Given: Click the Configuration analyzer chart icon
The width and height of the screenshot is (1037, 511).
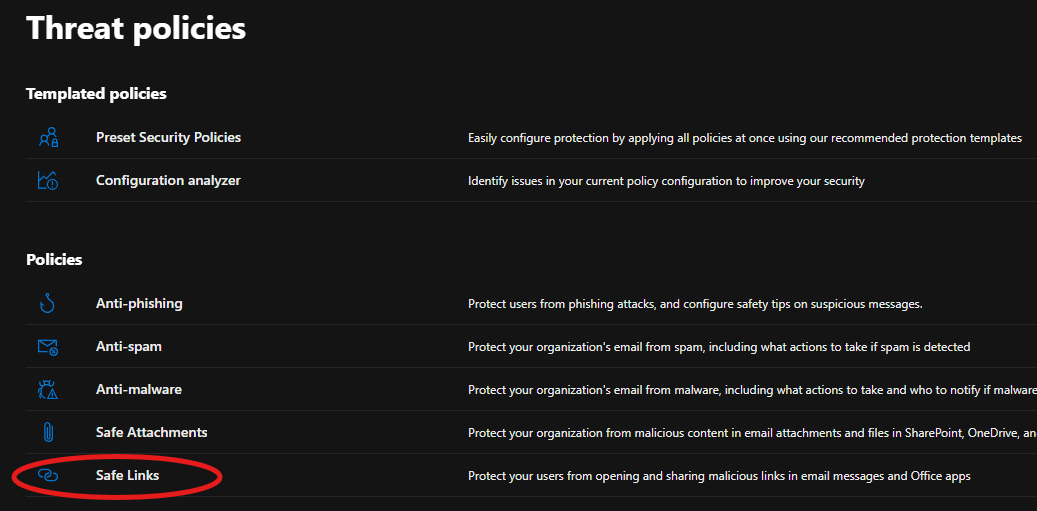Looking at the screenshot, I should point(48,181).
